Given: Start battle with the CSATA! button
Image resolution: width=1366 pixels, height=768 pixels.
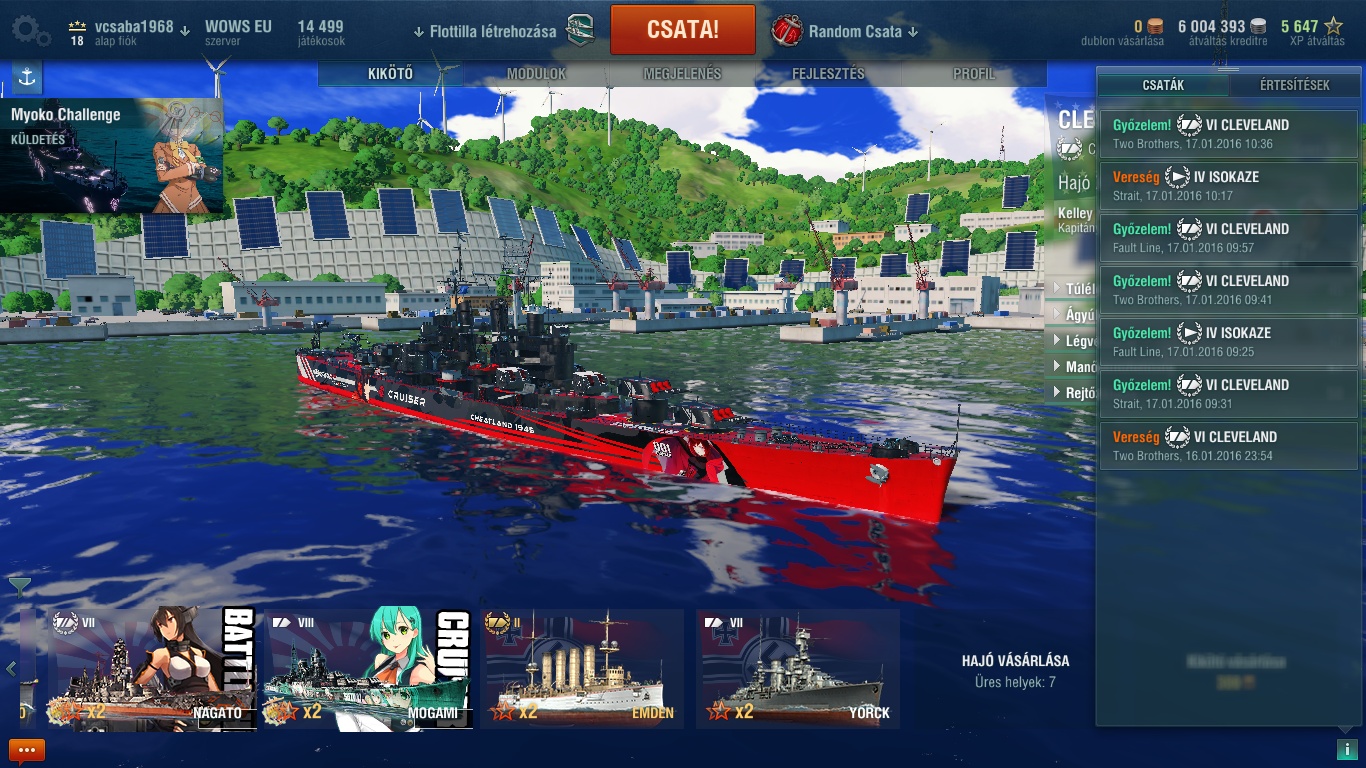Looking at the screenshot, I should click(683, 30).
